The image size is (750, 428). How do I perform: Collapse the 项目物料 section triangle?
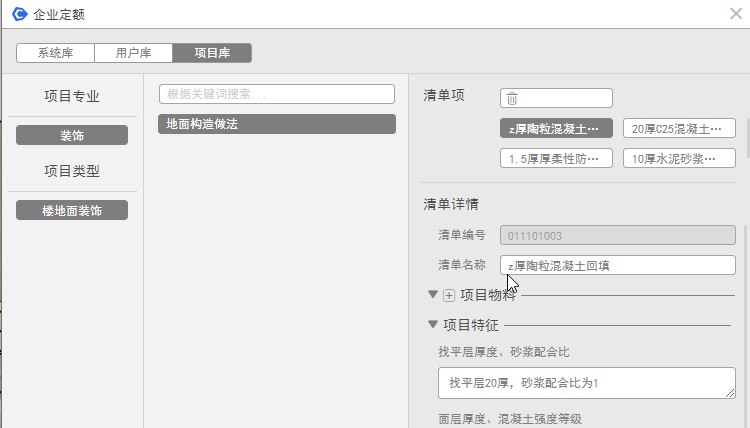[x=433, y=294]
